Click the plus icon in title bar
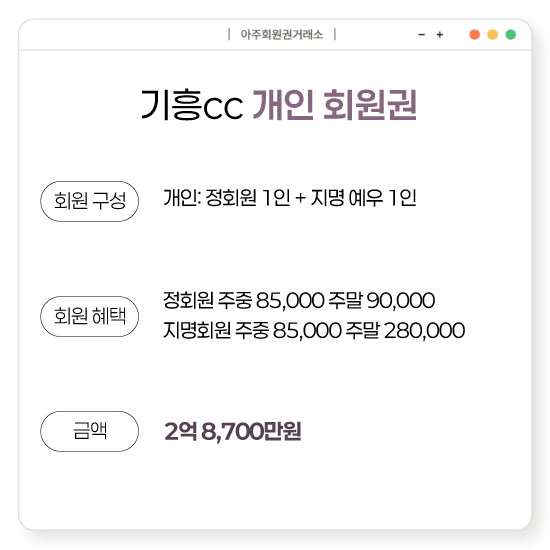This screenshot has width=550, height=550. point(440,35)
